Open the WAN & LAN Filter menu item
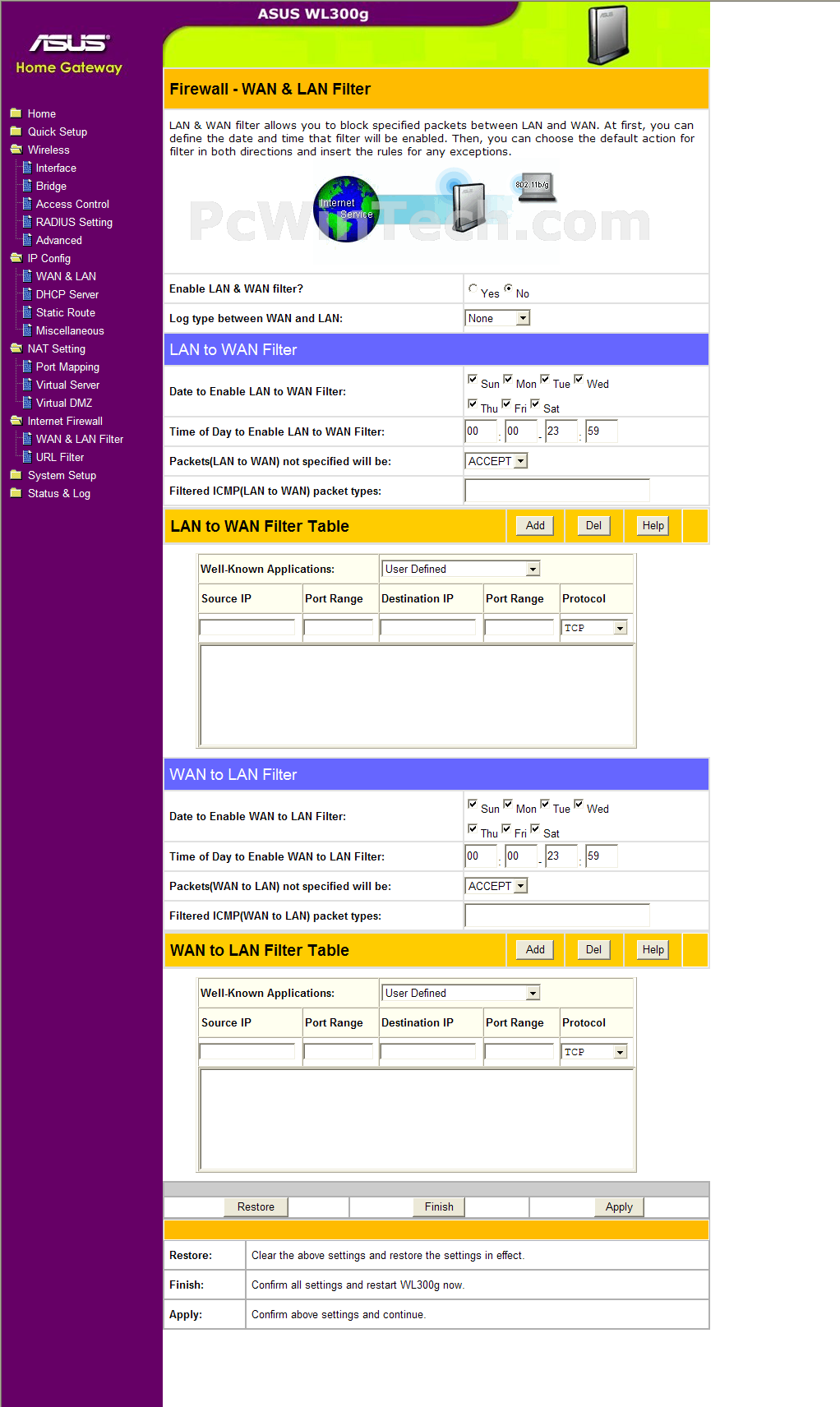This screenshot has height=1407, width=840. tap(80, 439)
